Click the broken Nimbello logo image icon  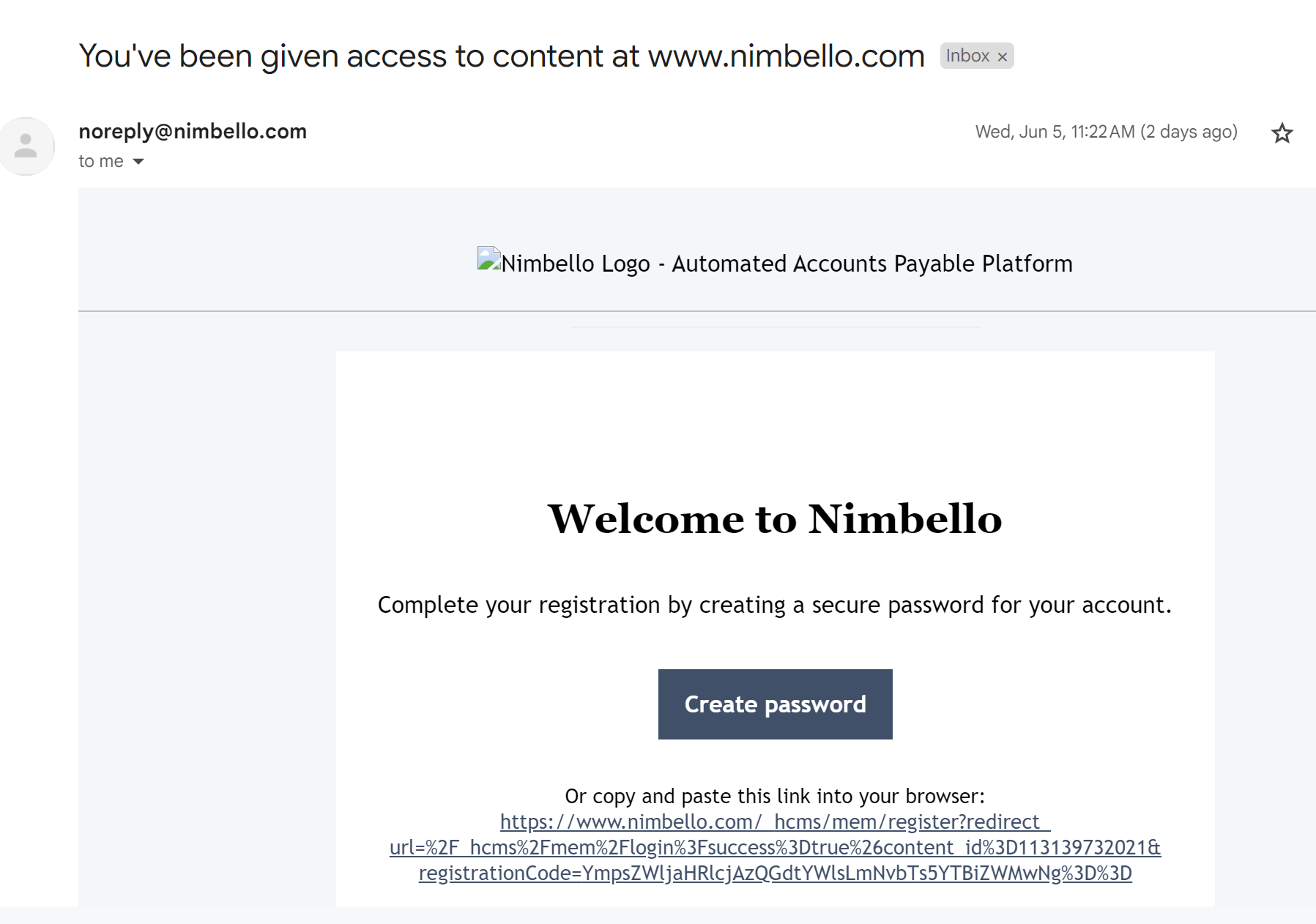(x=488, y=259)
